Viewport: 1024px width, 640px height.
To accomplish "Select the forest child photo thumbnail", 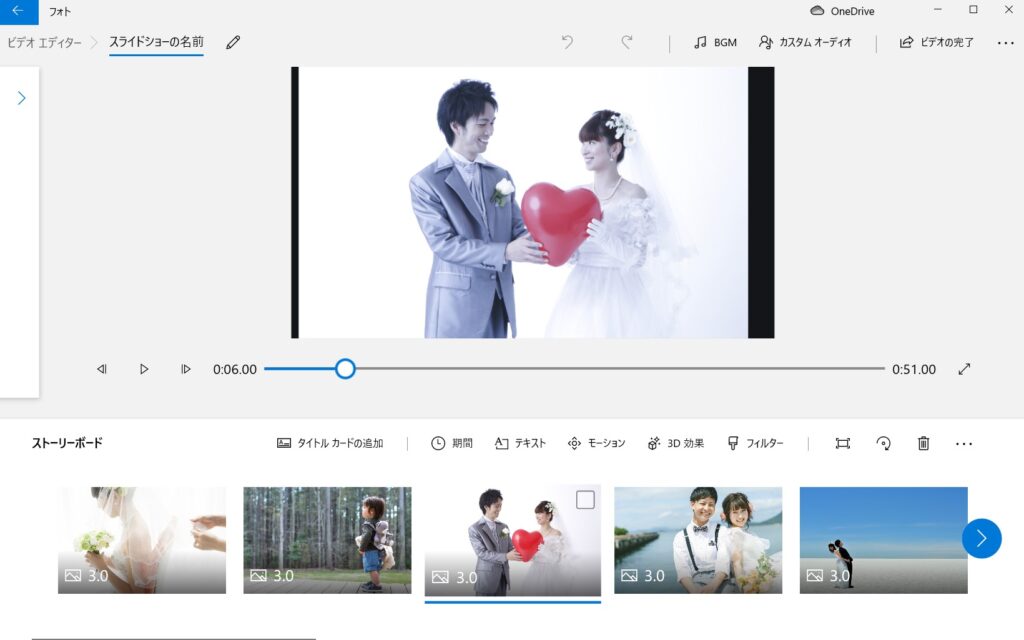I will (327, 540).
